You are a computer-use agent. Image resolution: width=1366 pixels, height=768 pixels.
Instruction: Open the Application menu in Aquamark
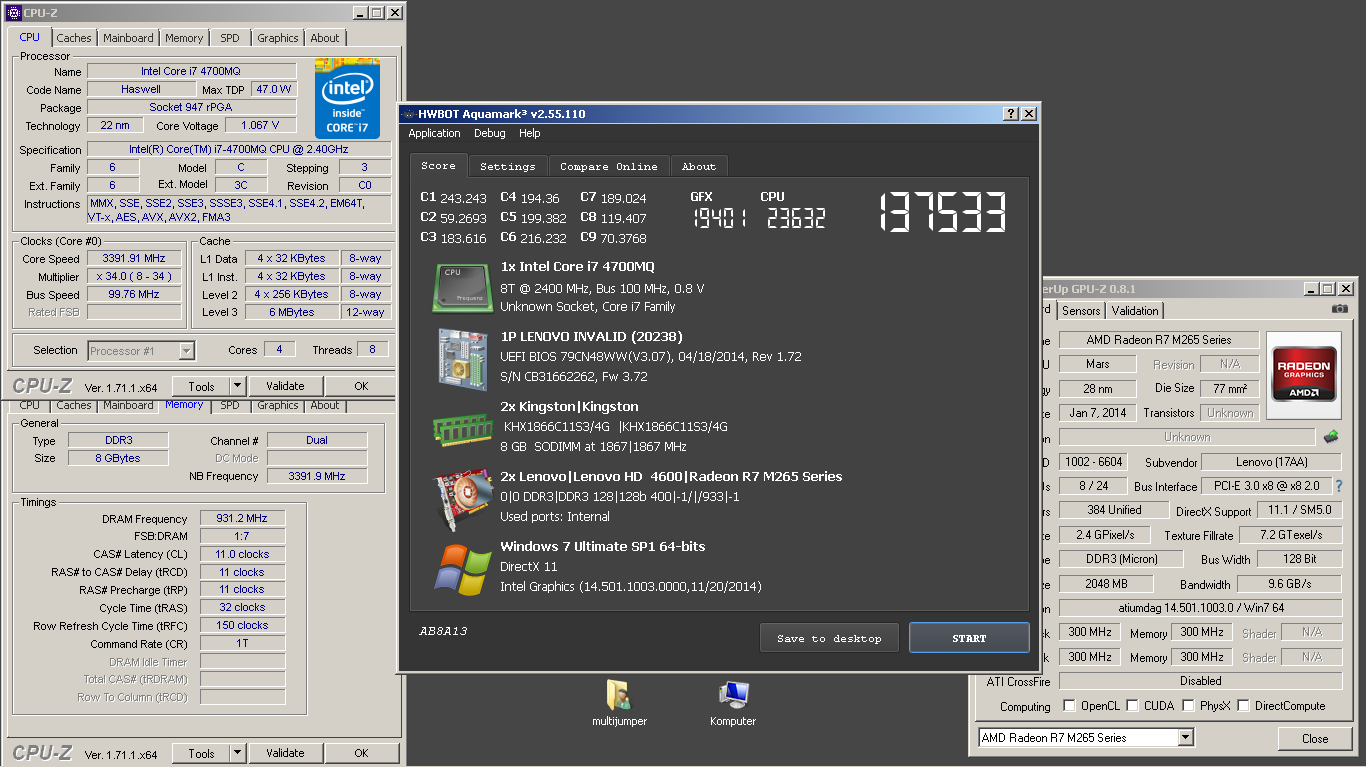[434, 133]
